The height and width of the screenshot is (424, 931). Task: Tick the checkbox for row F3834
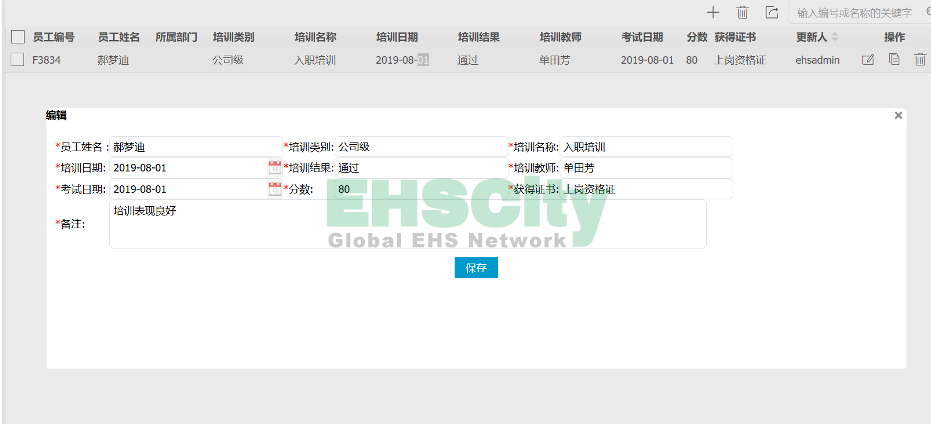coord(18,59)
